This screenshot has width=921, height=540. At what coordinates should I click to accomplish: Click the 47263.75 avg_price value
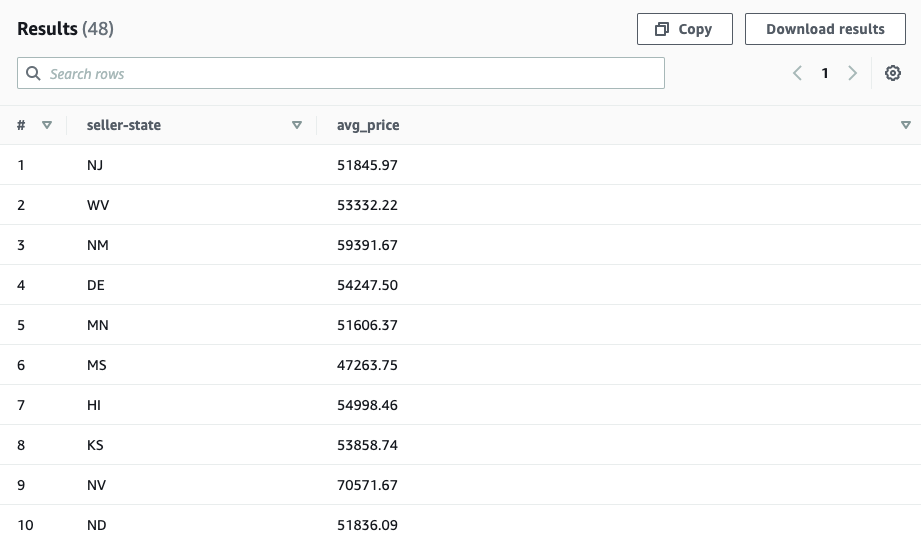click(367, 365)
